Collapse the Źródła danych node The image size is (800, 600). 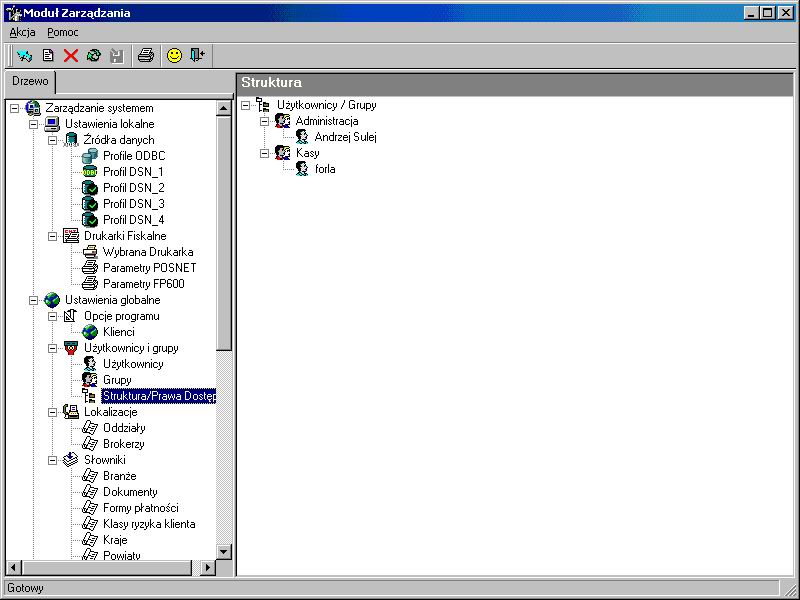click(x=53, y=140)
